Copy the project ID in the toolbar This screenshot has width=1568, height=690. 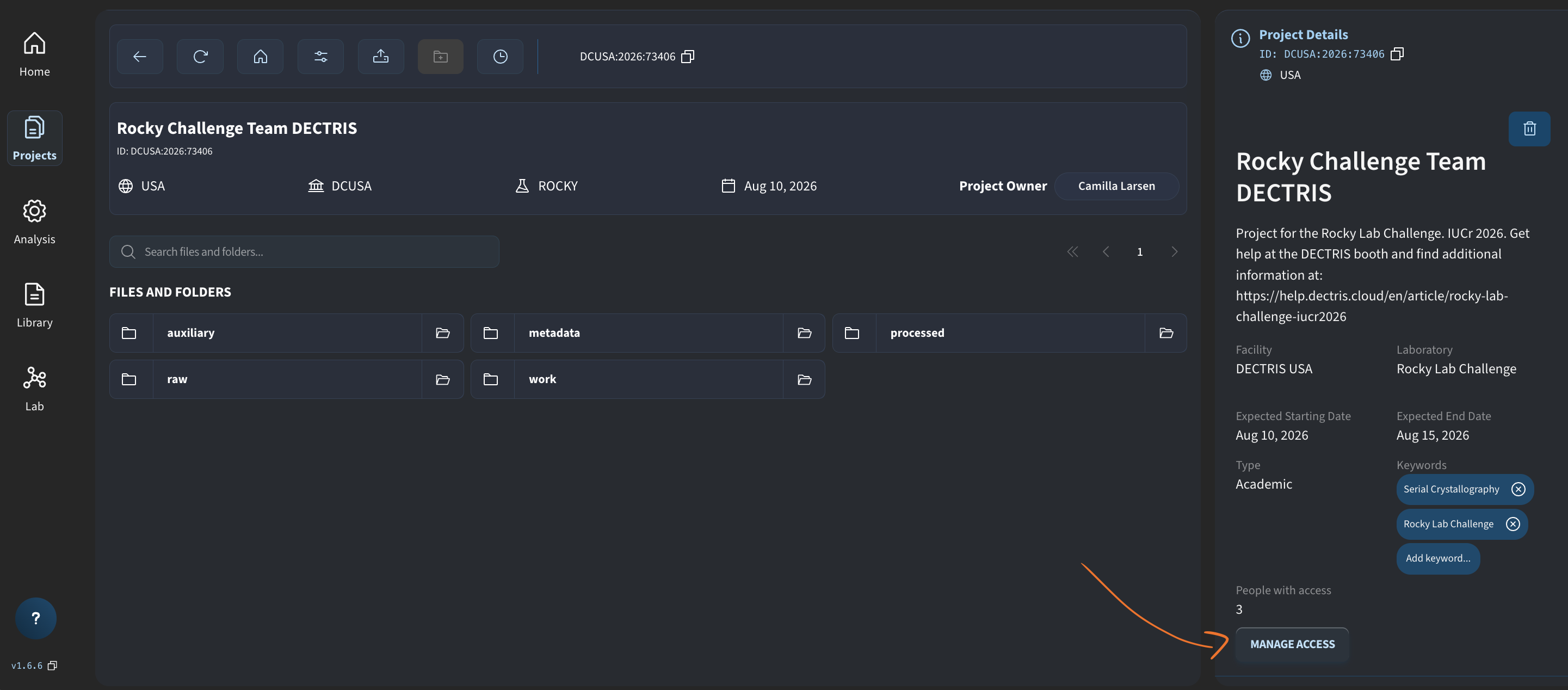688,56
